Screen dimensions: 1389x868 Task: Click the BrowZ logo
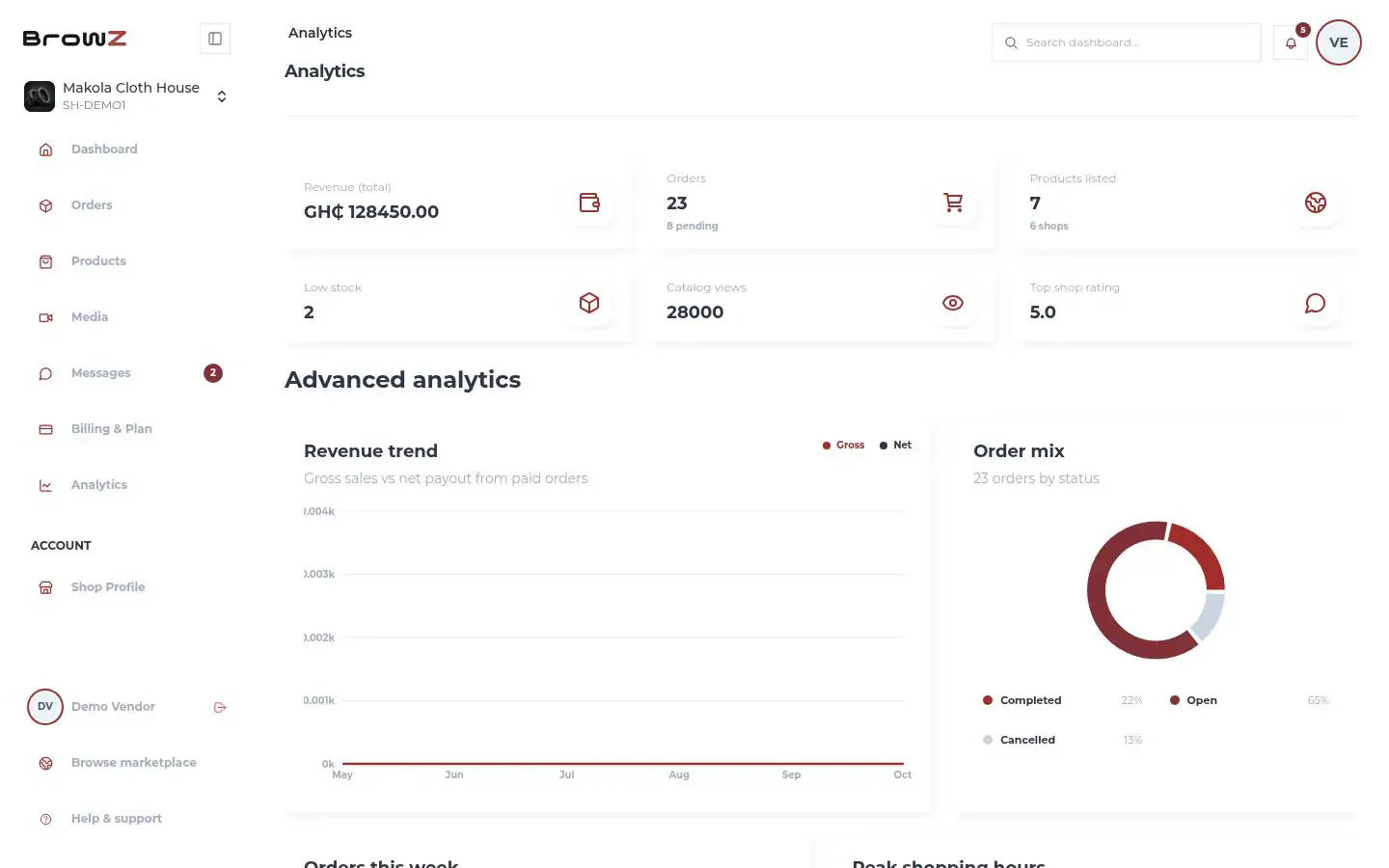[x=75, y=39]
